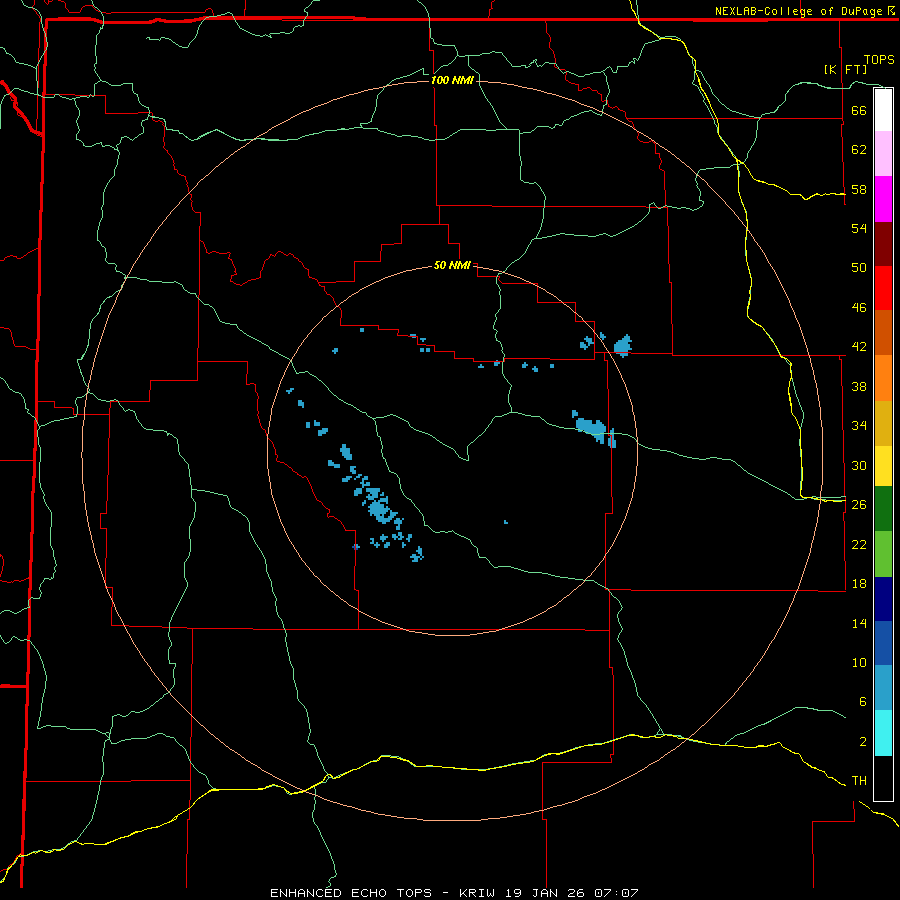Click the '22' legend value
Image resolution: width=900 pixels, height=900 pixels.
tap(859, 544)
